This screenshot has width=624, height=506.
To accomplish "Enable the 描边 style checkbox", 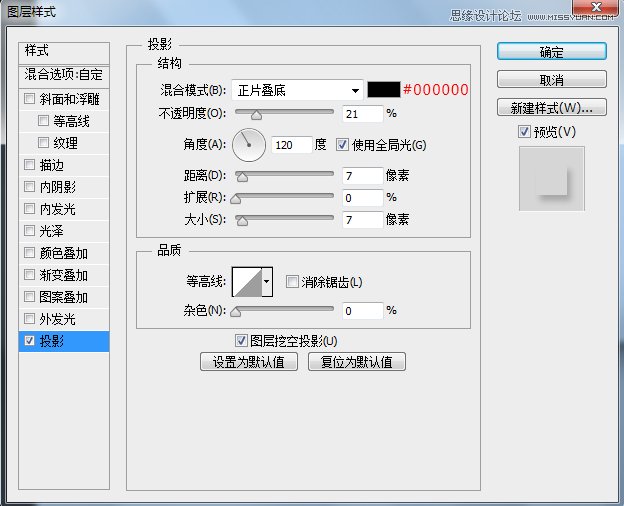I will point(29,164).
